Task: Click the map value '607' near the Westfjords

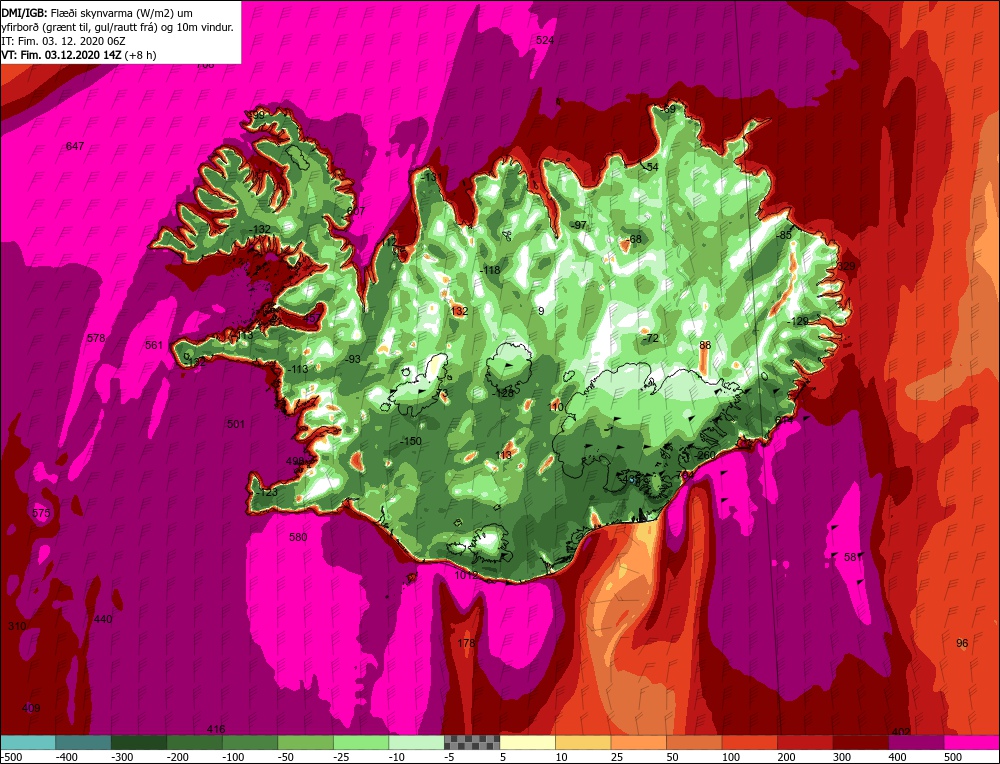Action: coord(356,211)
